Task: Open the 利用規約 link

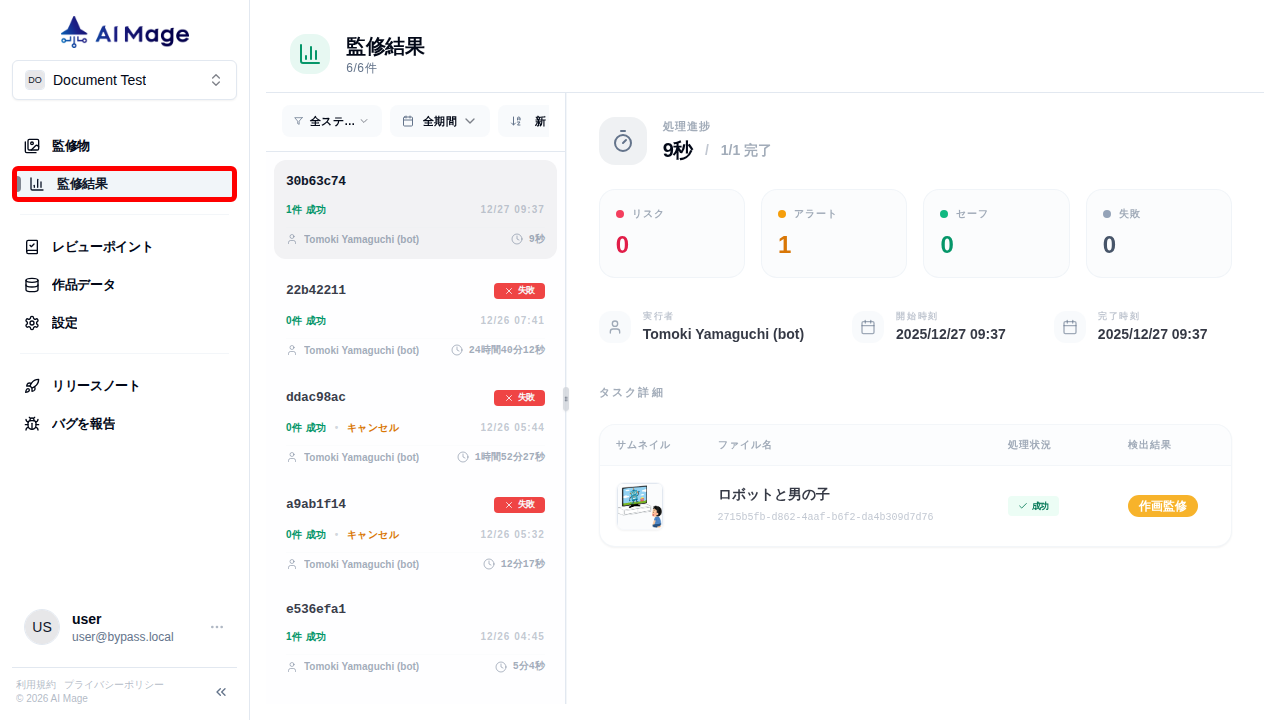Action: pyautogui.click(x=36, y=684)
